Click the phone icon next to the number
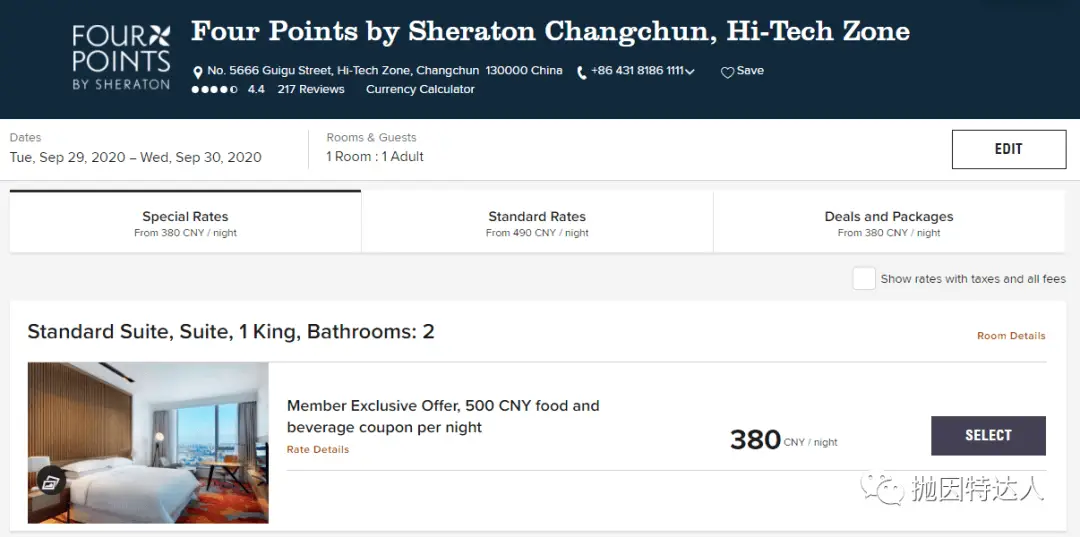Viewport: 1080px width, 537px height. point(582,72)
